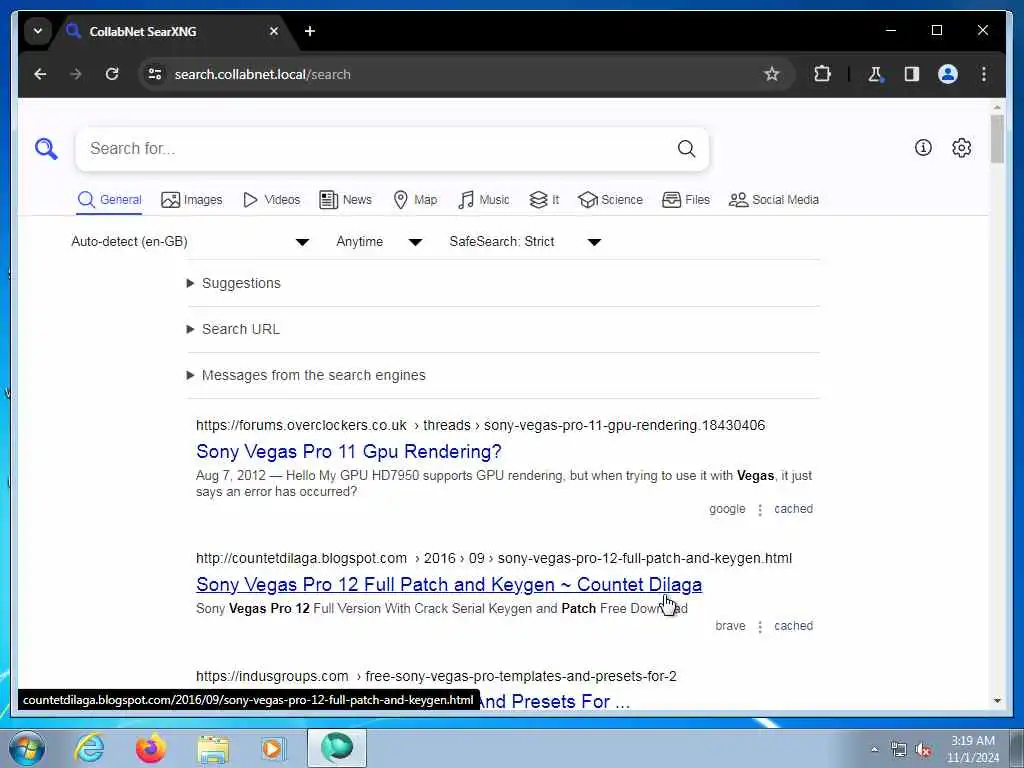
Task: Switch to the IT tab
Action: click(544, 200)
